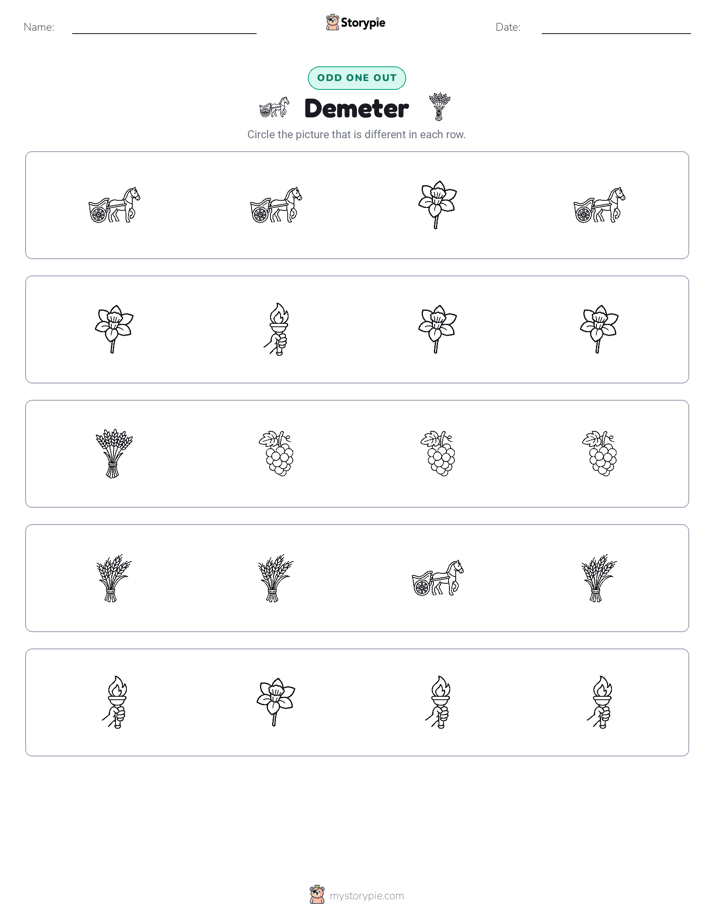The width and height of the screenshot is (714, 924).
Task: Circle the daffodil flower in row one
Action: click(437, 205)
